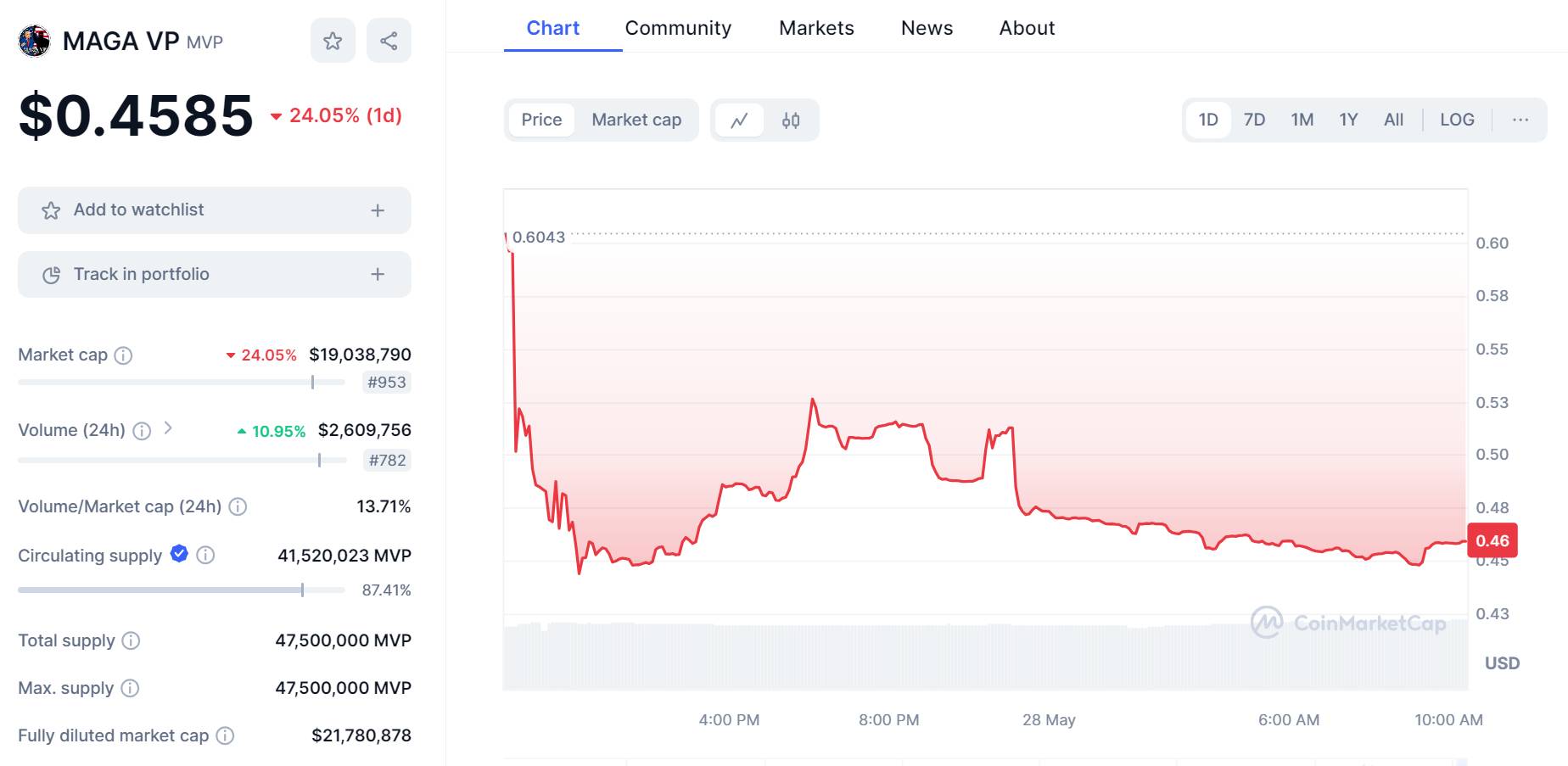Set the chart range to 1D
The width and height of the screenshot is (1568, 766).
(1208, 120)
